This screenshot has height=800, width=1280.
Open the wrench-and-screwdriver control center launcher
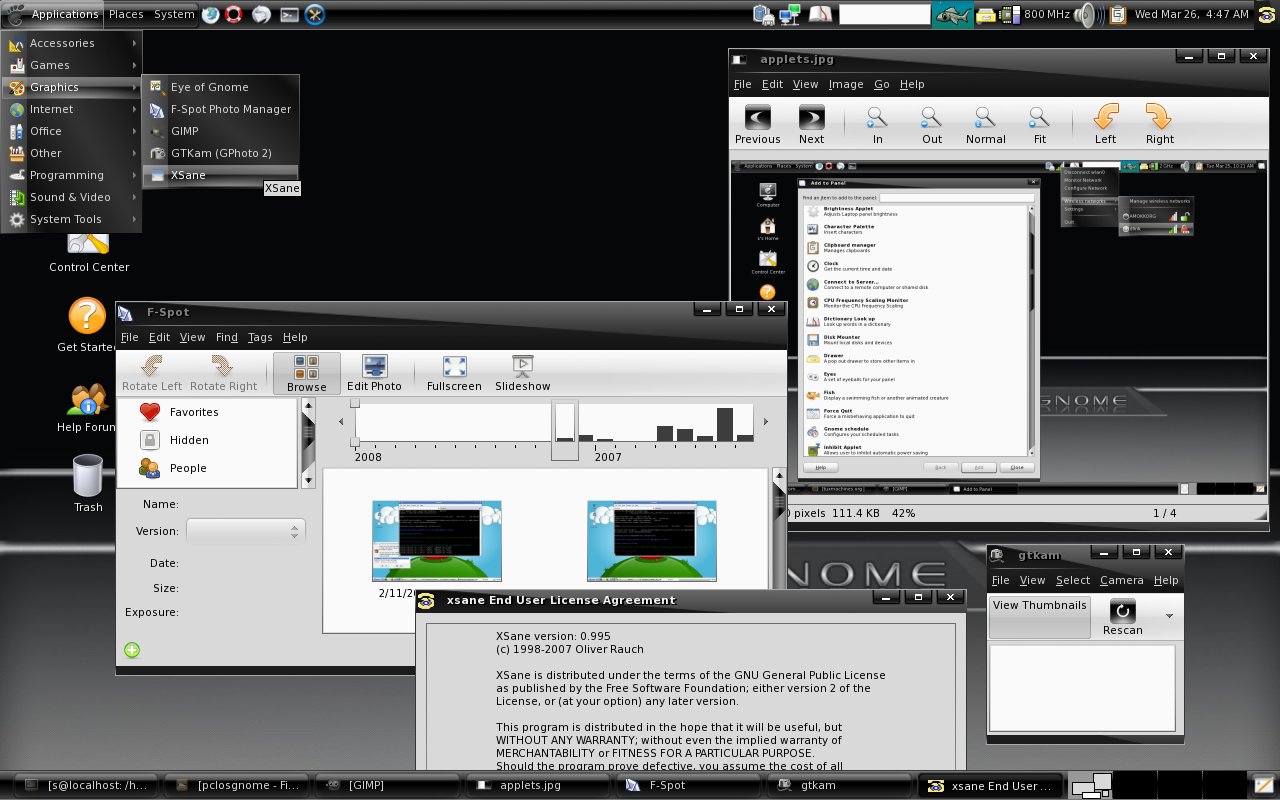[314, 14]
